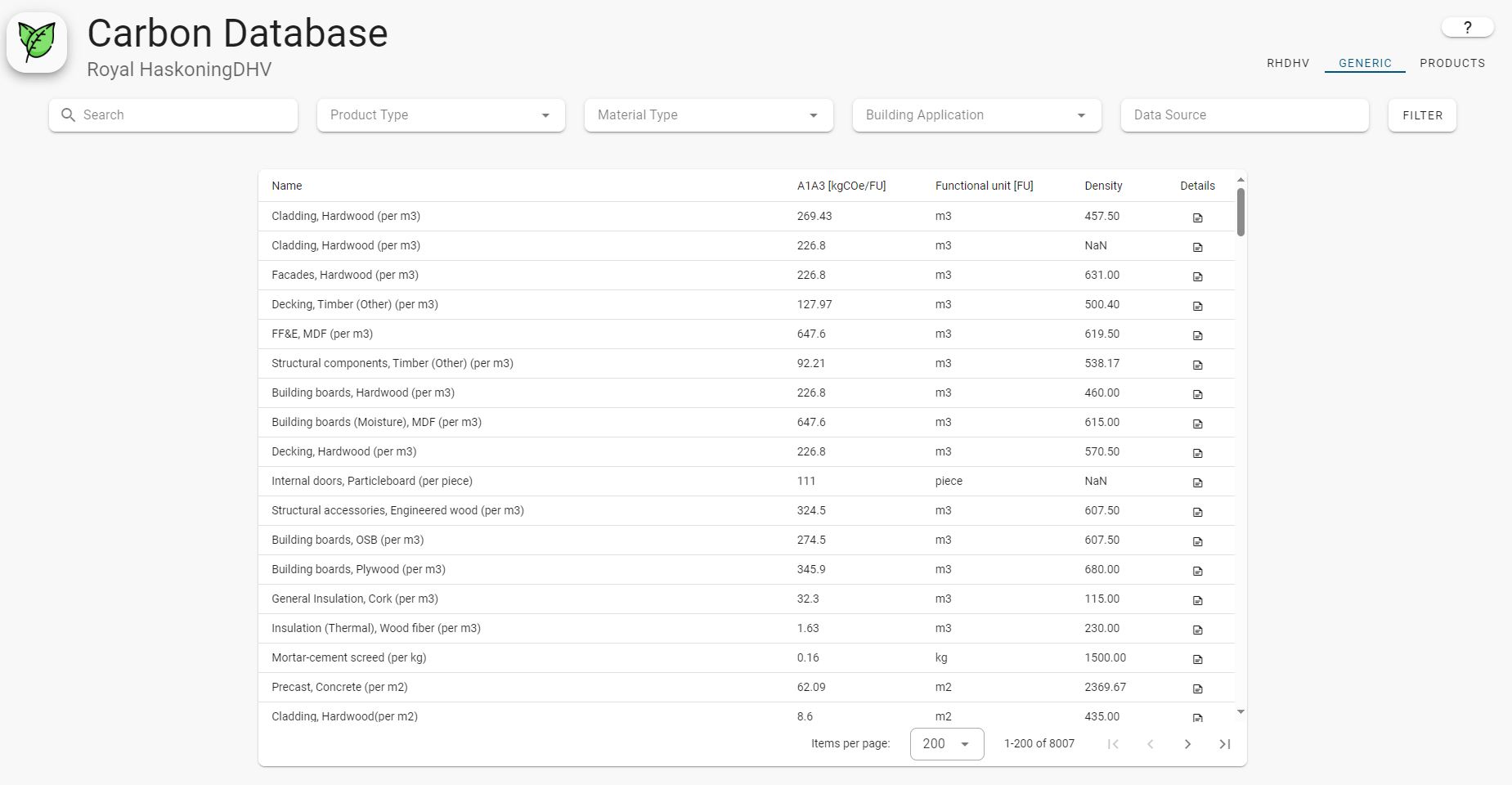
Task: Show details icon for Internal doors, Particleboard
Action: tap(1197, 482)
